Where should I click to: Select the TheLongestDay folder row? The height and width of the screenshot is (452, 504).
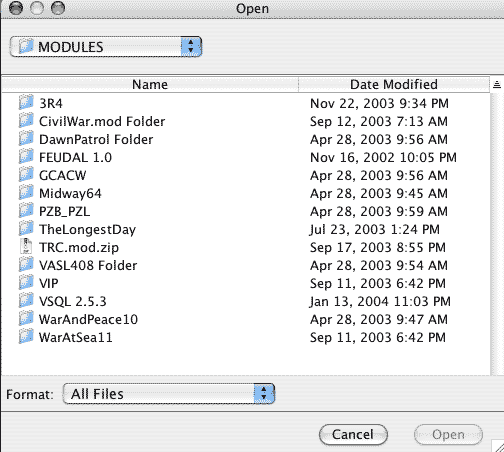click(x=246, y=229)
